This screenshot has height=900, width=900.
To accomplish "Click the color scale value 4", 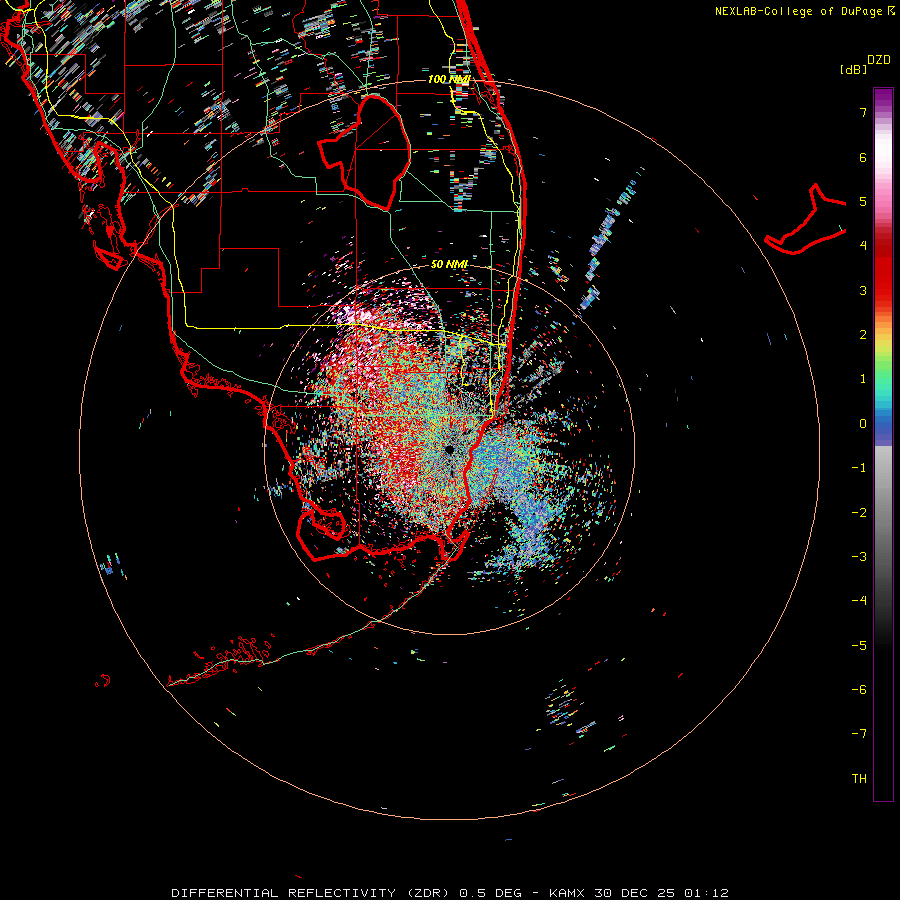I will (x=863, y=245).
